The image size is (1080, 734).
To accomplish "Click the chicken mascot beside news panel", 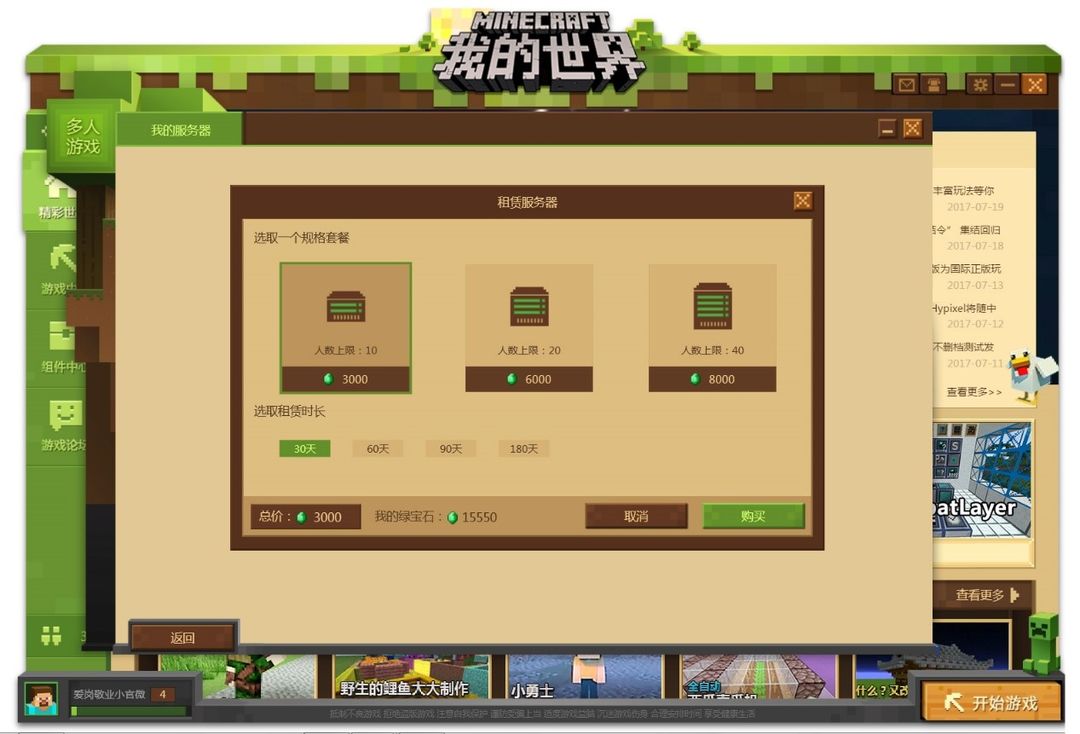I will (x=1030, y=376).
